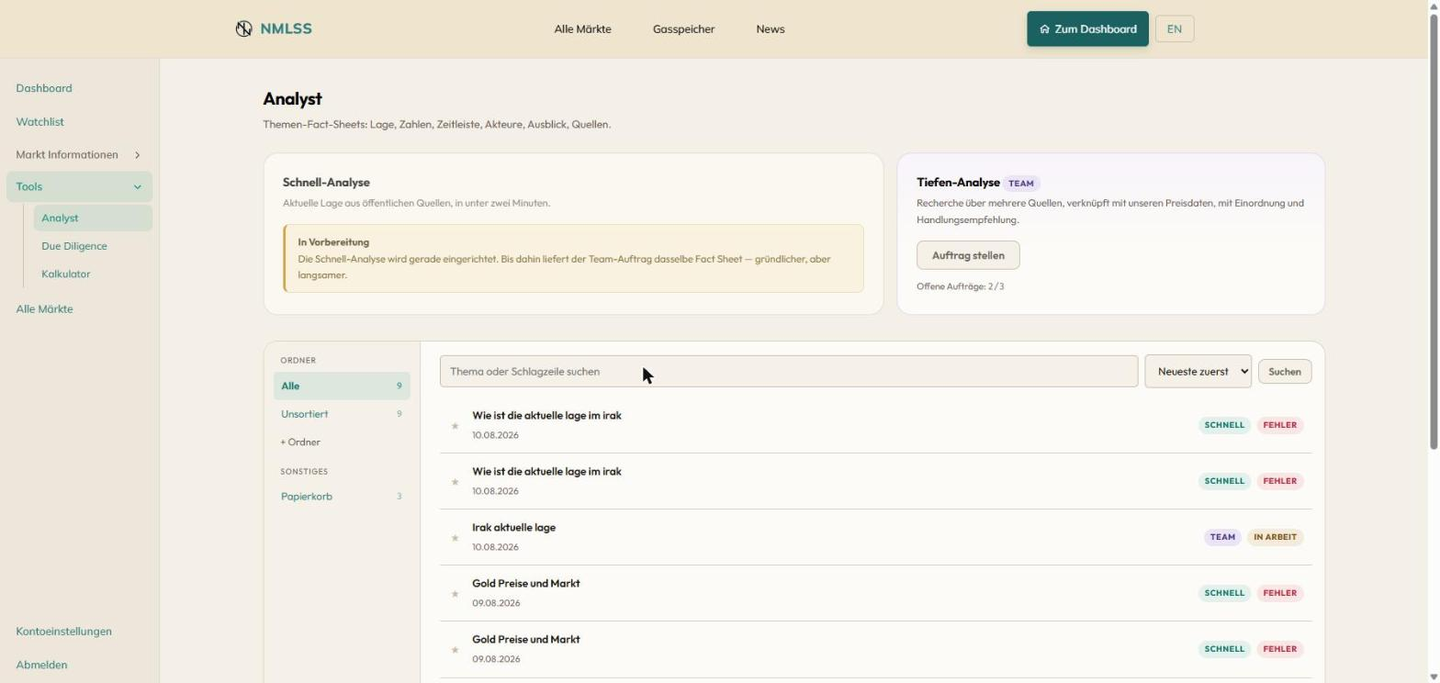The height and width of the screenshot is (683, 1440).
Task: Open Kontoeinstellungen
Action: [64, 631]
